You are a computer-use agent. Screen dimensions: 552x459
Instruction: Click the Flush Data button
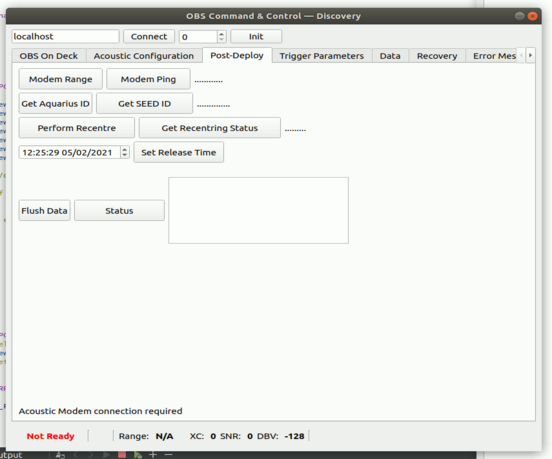pos(44,210)
